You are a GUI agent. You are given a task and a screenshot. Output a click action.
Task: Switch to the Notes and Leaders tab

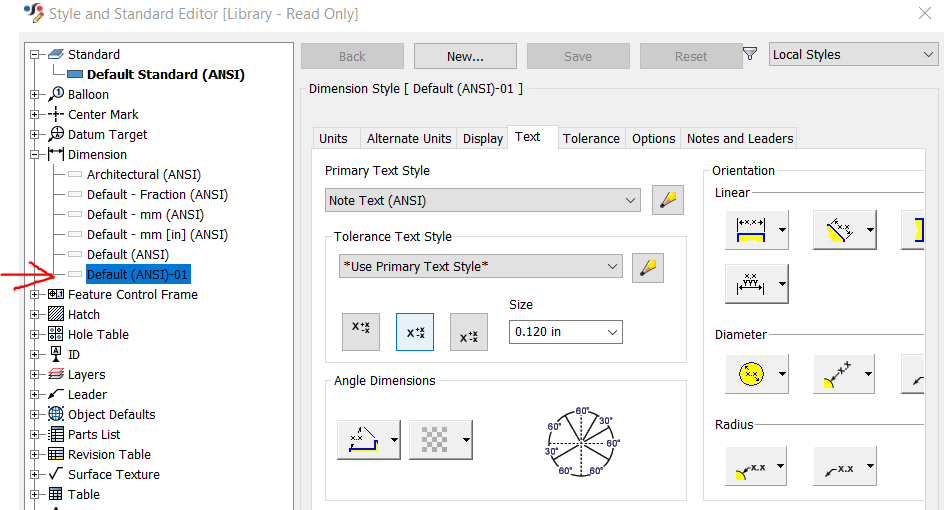tap(740, 138)
